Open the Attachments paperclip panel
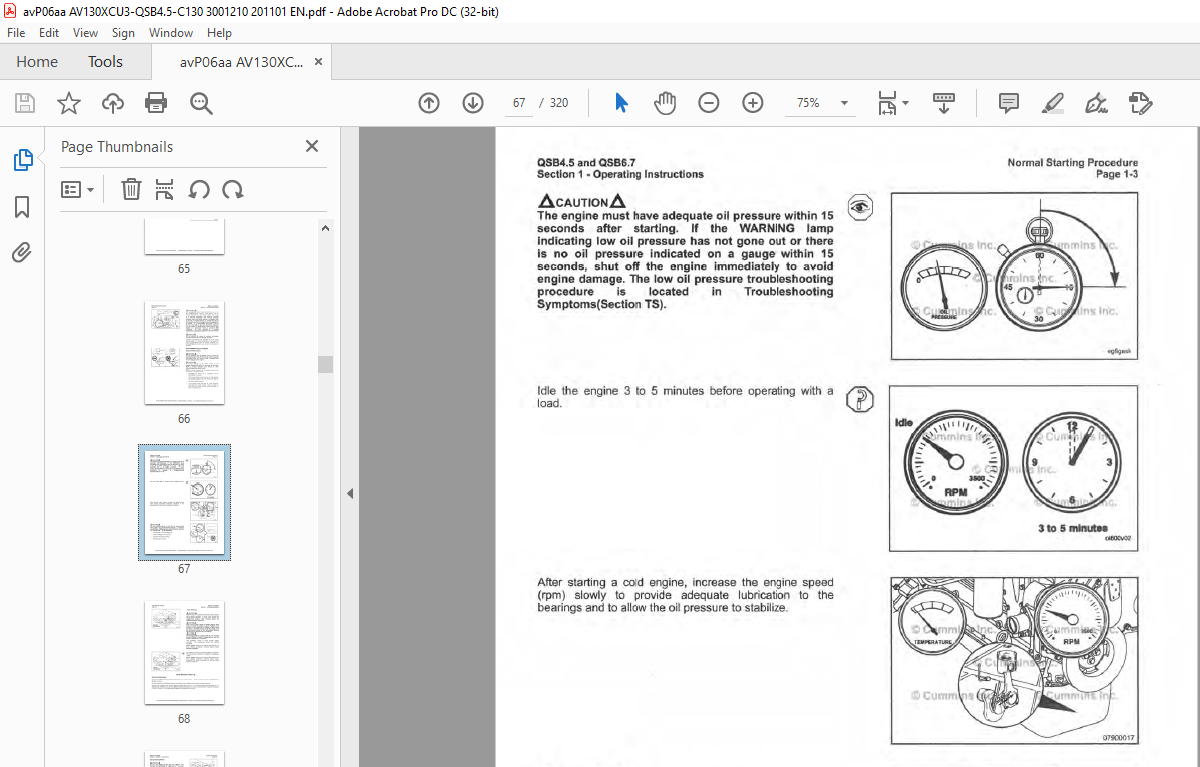 pyautogui.click(x=22, y=253)
